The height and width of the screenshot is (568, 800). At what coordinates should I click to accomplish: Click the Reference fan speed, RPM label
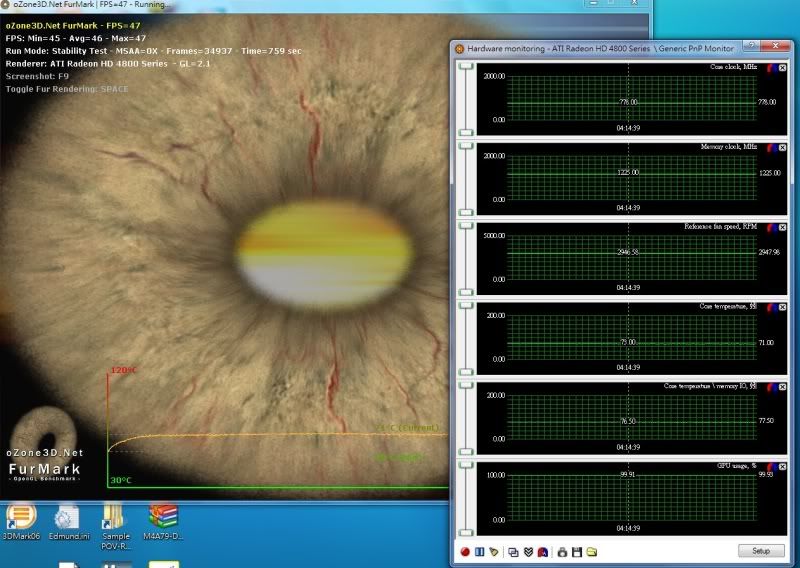pyautogui.click(x=720, y=227)
